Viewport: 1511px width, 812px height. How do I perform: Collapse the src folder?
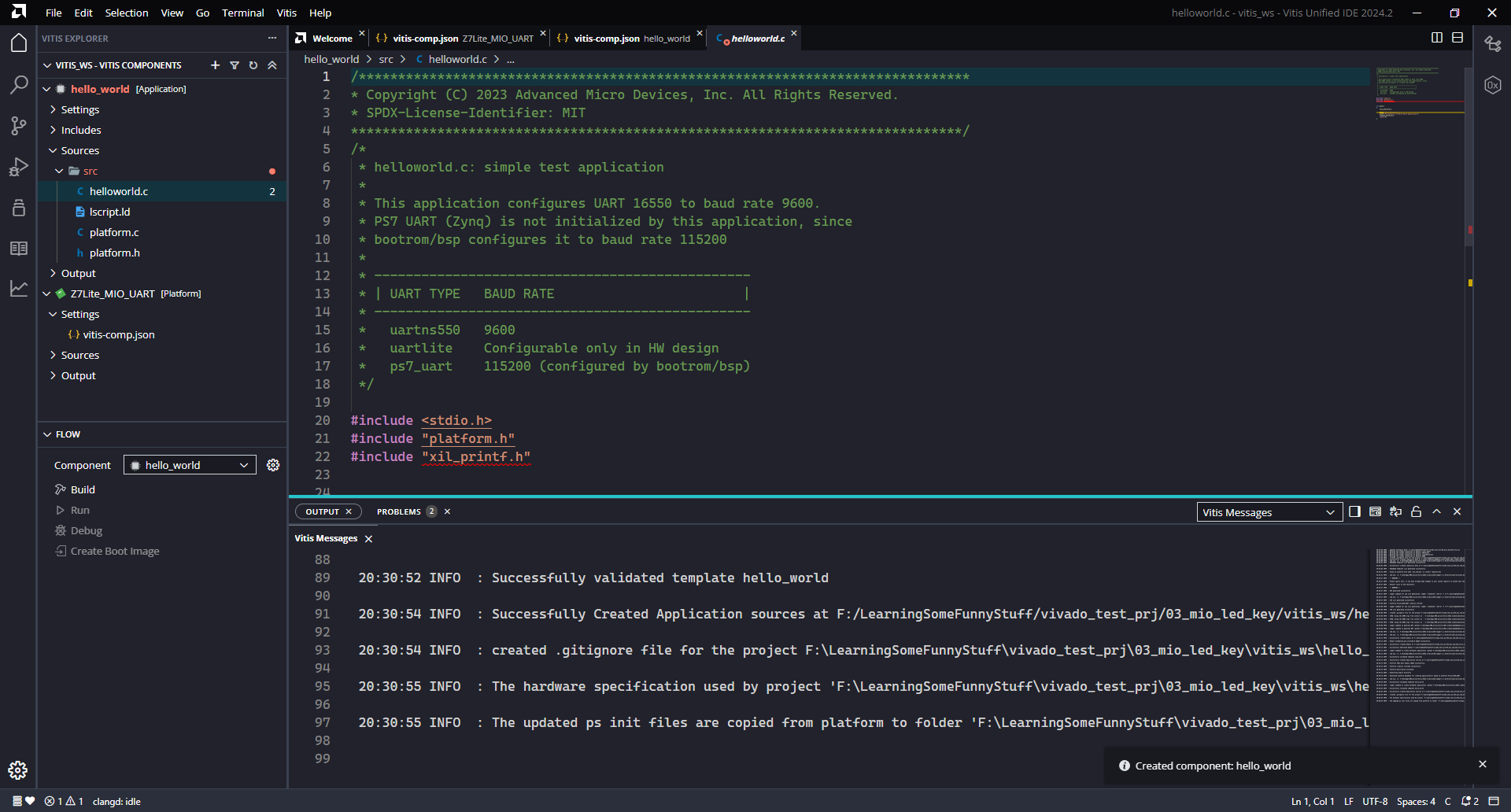click(x=59, y=171)
